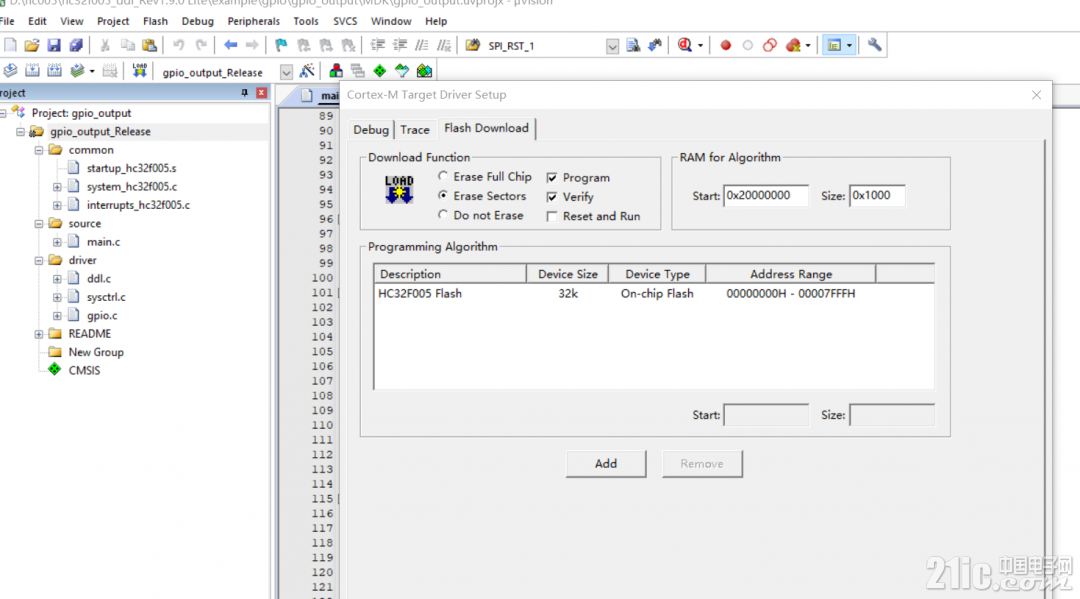Open debug session dropdown arrow
Viewport: 1080px width, 599px height.
coord(700,45)
